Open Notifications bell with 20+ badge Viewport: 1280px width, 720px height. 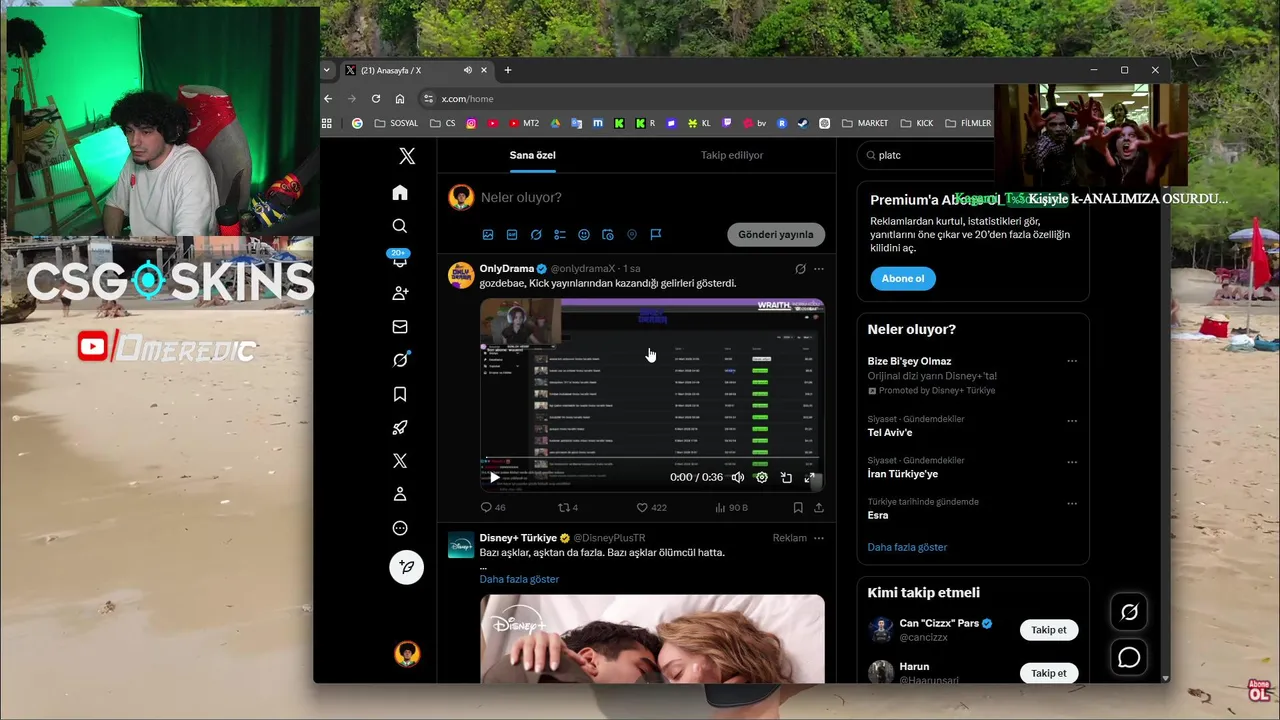400,259
